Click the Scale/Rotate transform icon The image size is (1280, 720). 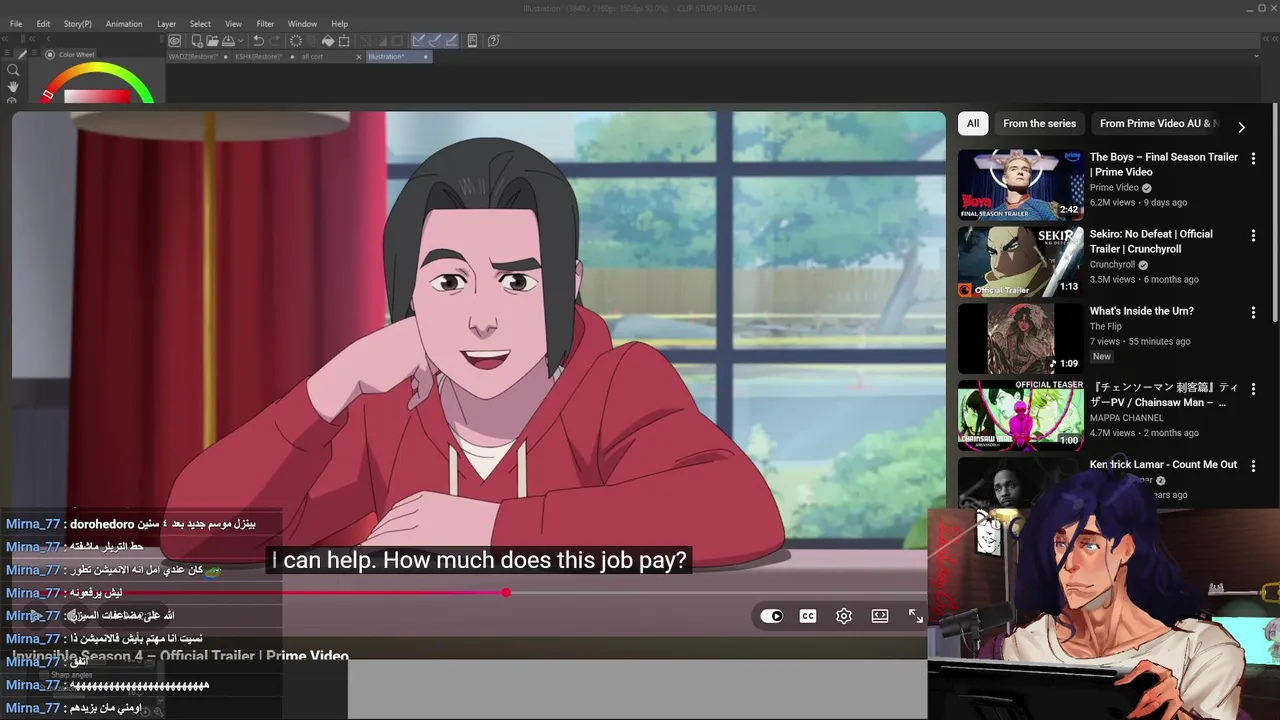344,41
